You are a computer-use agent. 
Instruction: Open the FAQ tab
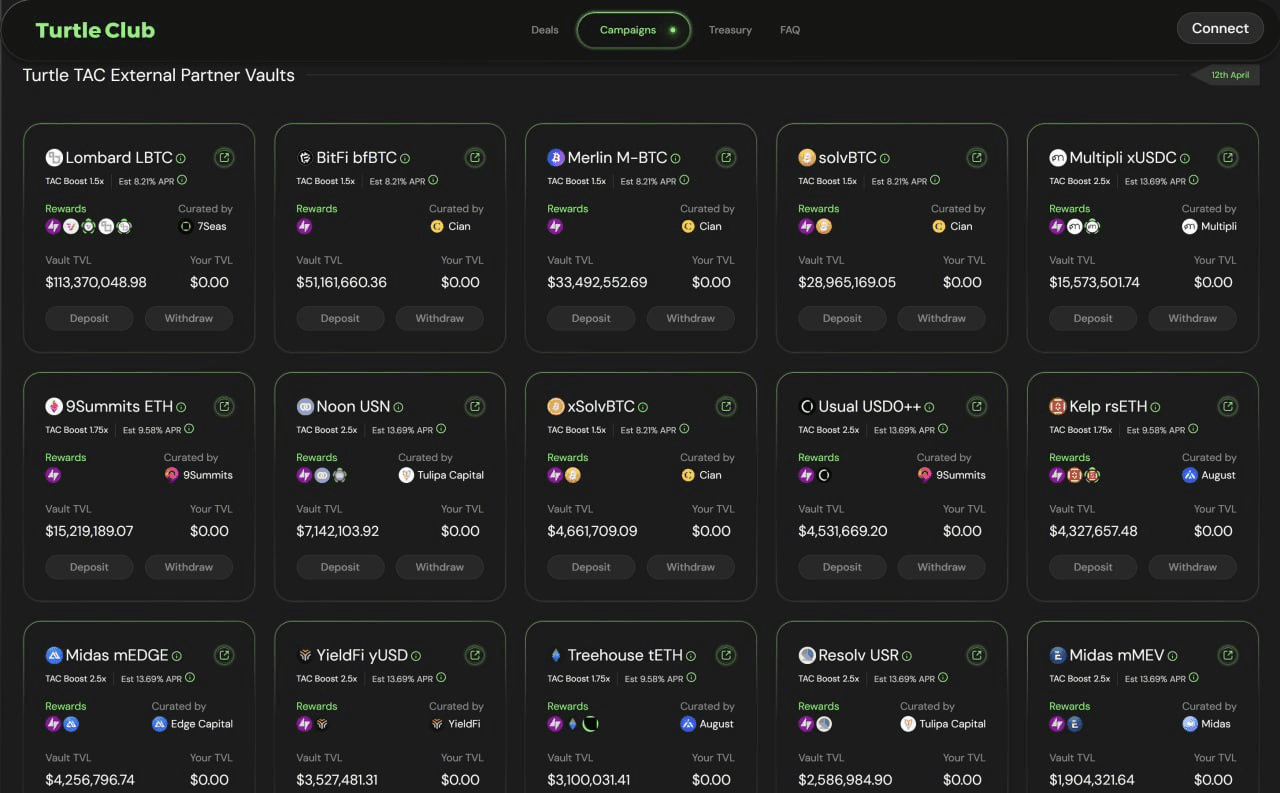click(790, 30)
